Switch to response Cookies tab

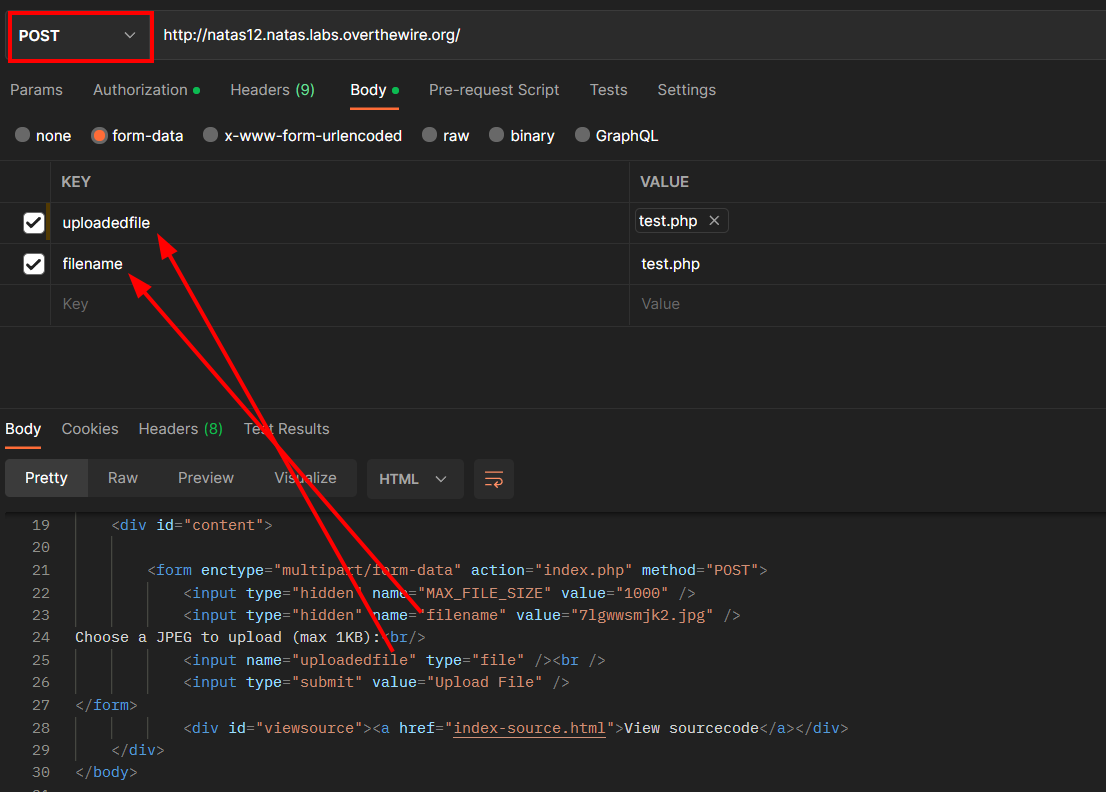point(90,429)
